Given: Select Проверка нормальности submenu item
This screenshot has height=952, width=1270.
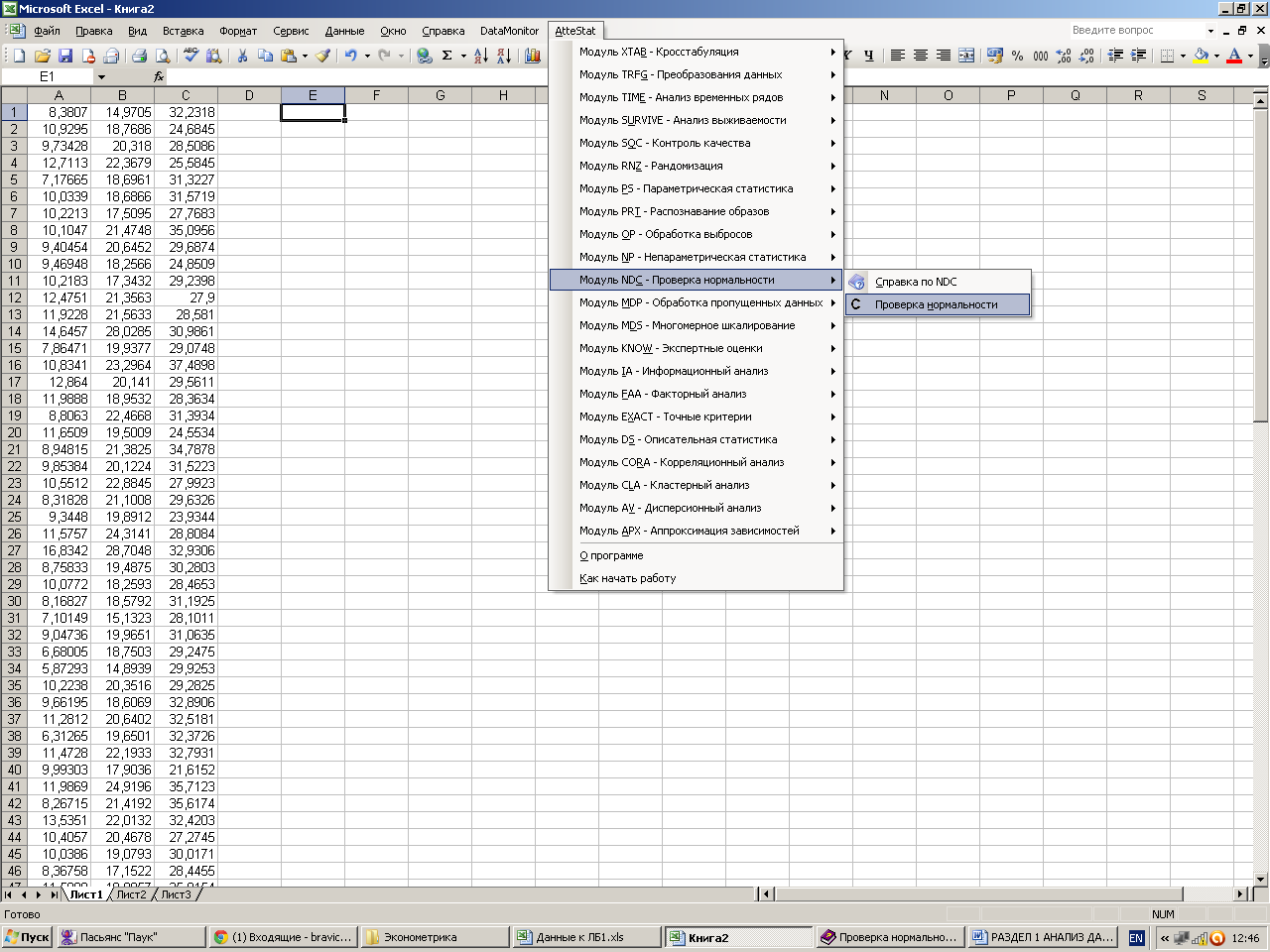Looking at the screenshot, I should pos(938,304).
